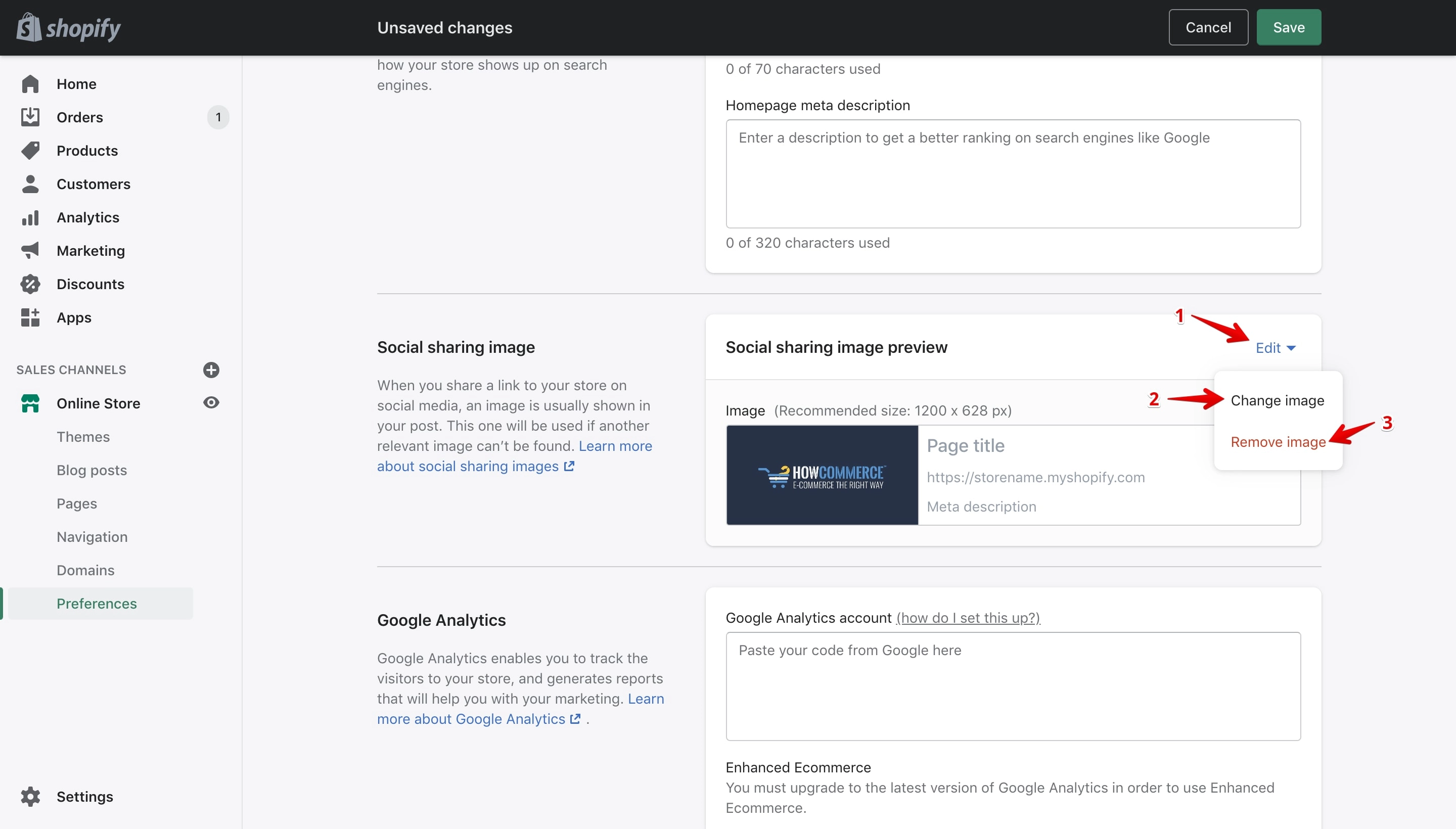Open Navigation under Online Store

92,537
